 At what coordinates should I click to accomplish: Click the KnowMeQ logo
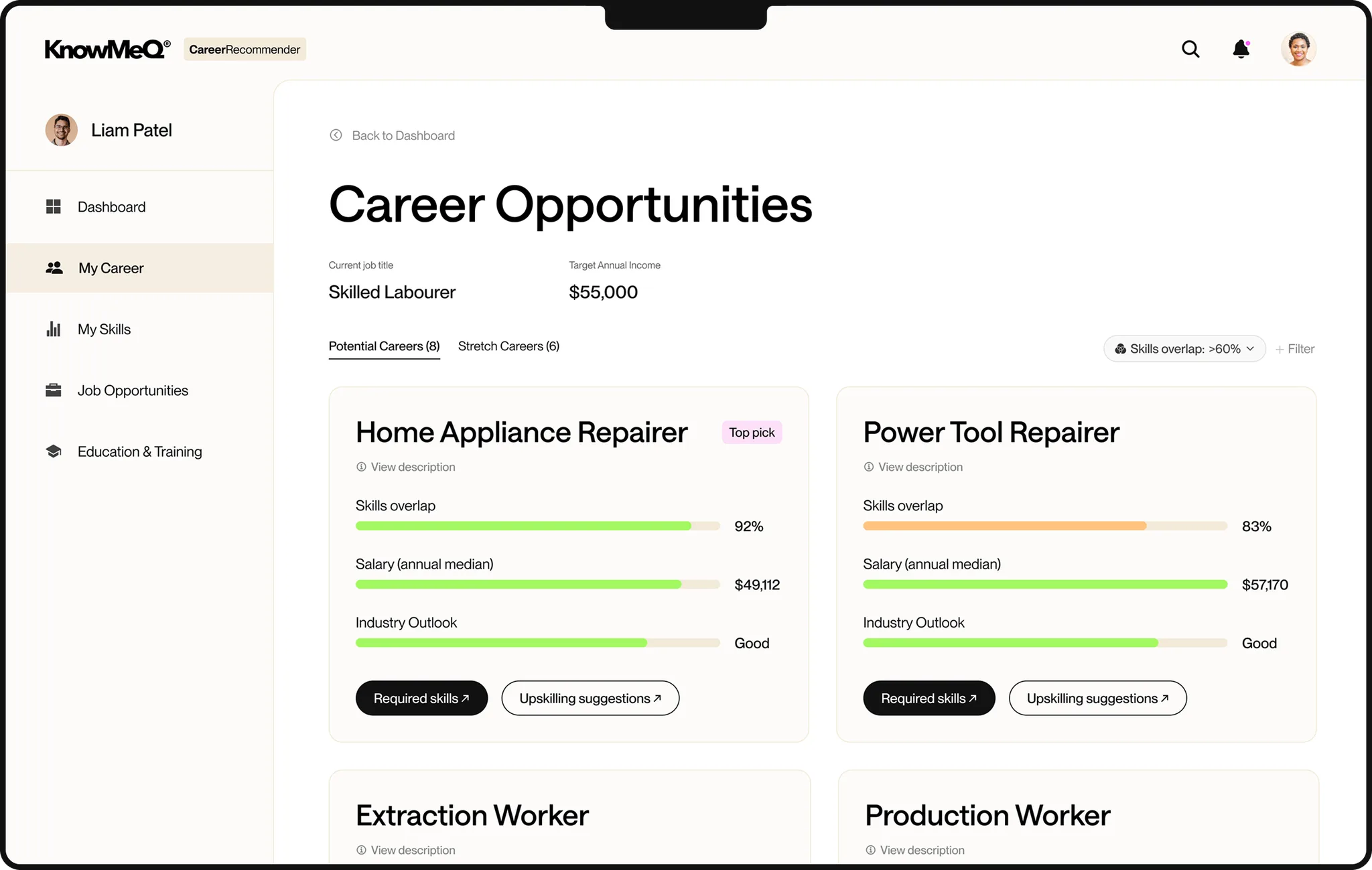[107, 49]
